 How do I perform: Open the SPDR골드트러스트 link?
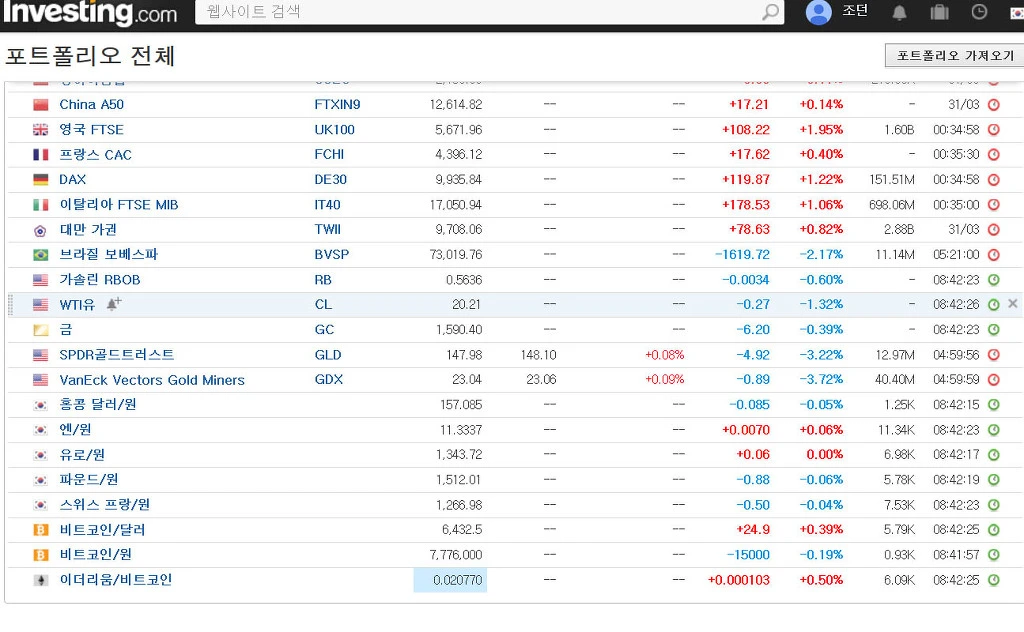click(x=117, y=355)
